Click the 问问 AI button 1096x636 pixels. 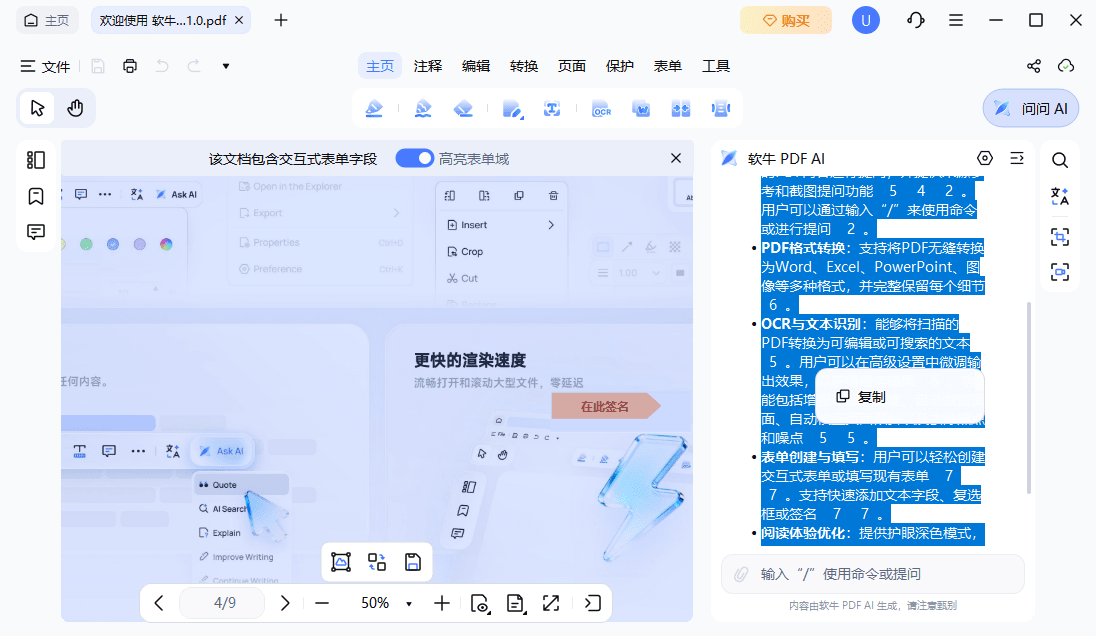tap(1031, 108)
